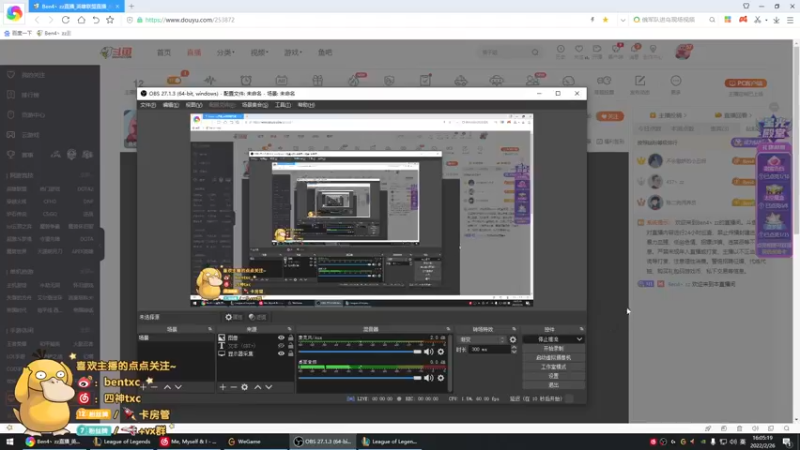Viewport: 800px width, 450px height.
Task: Click Douyu 首页 home navigation link
Action: 164,53
